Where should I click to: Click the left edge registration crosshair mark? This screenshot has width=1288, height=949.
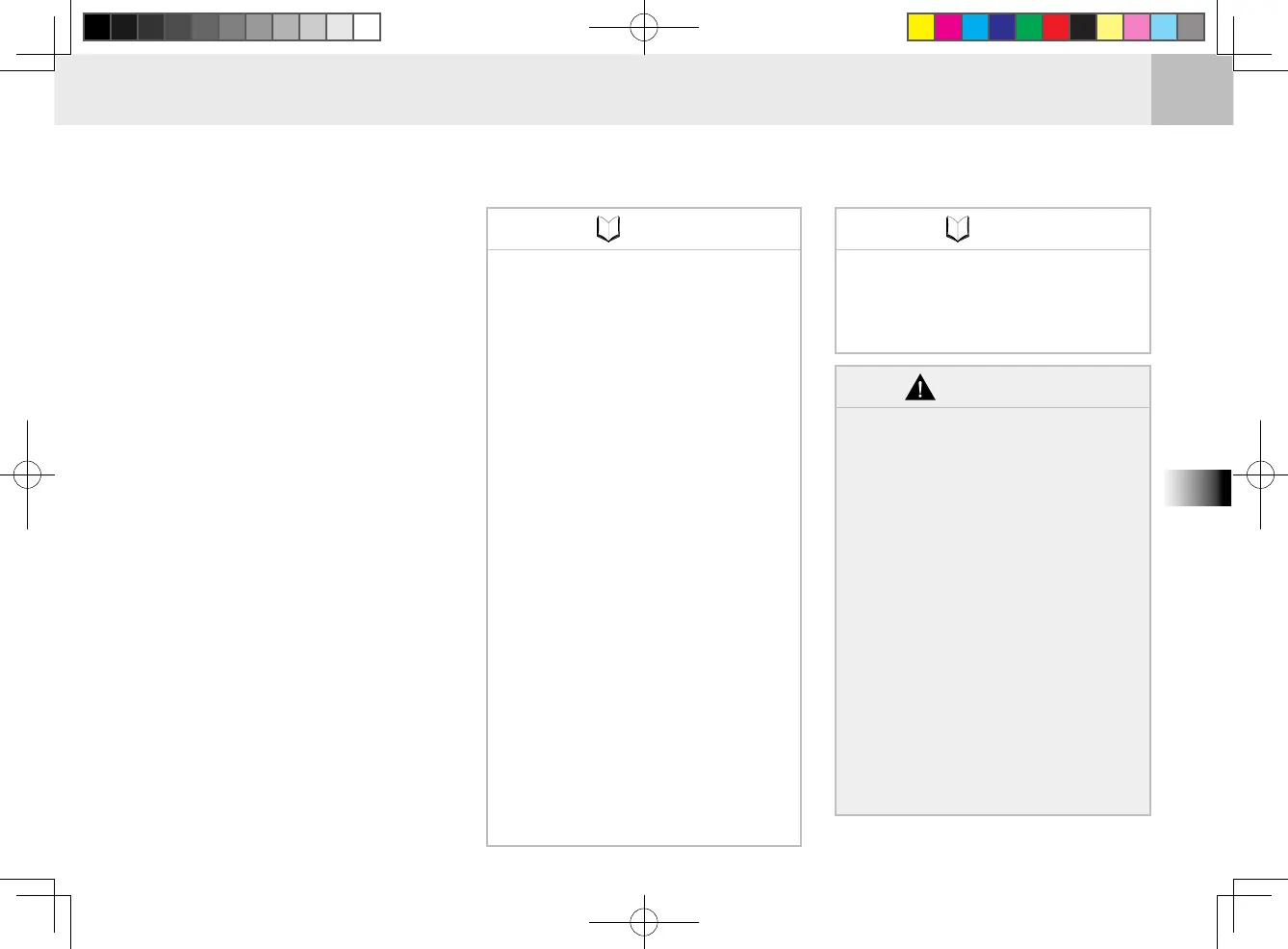click(x=27, y=474)
